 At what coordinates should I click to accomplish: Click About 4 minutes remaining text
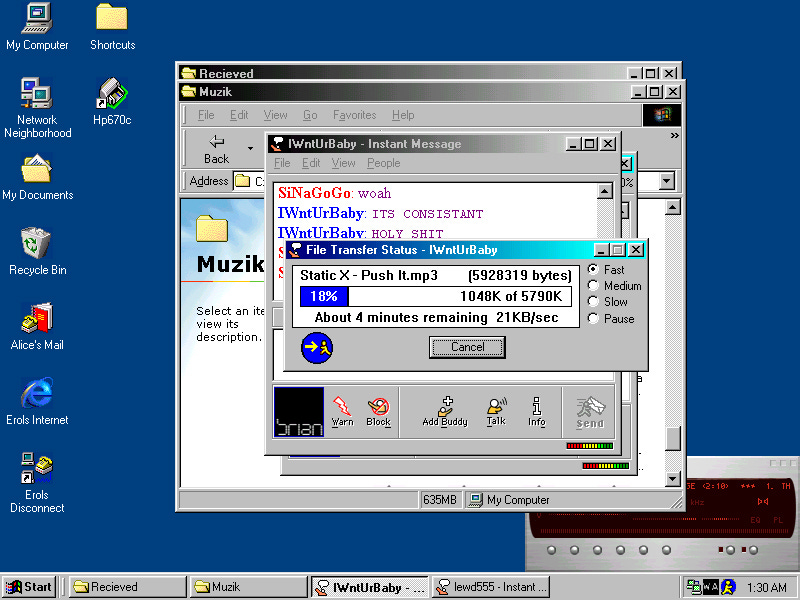tap(401, 317)
